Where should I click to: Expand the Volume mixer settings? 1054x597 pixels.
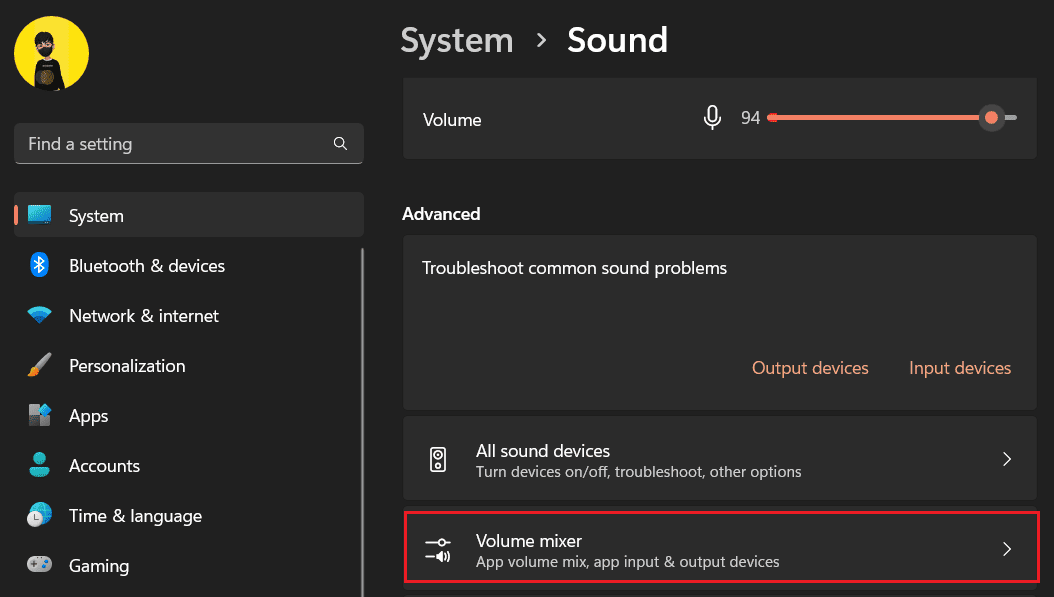click(720, 548)
